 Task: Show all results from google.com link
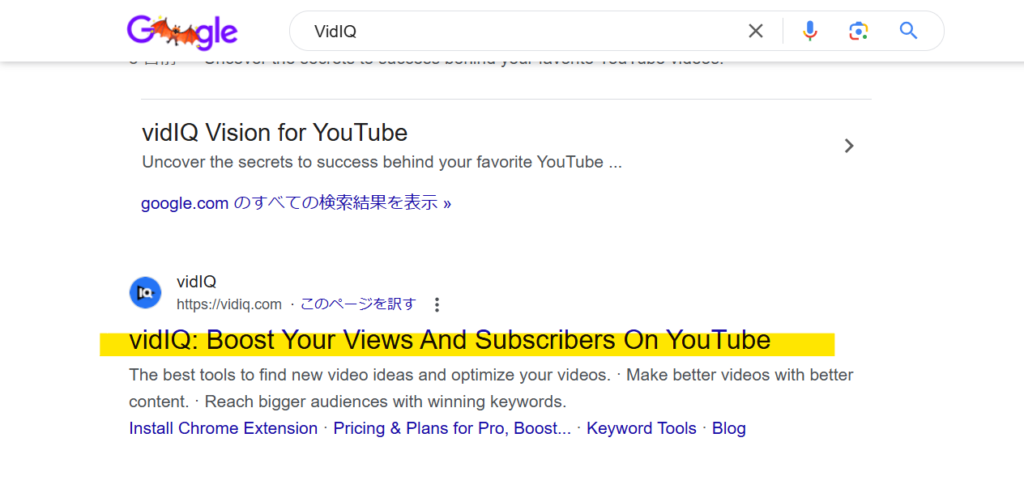point(296,203)
